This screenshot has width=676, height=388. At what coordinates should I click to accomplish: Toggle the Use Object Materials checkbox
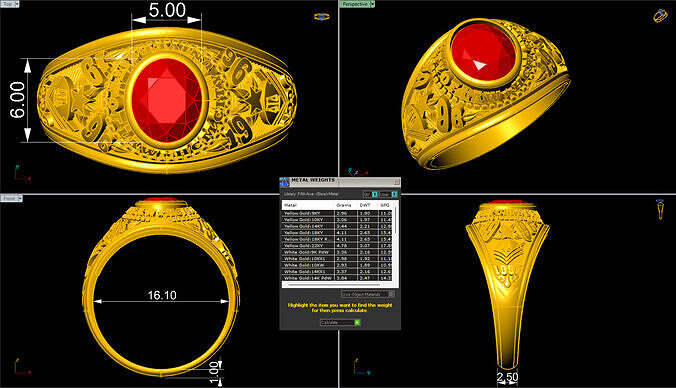(x=391, y=294)
